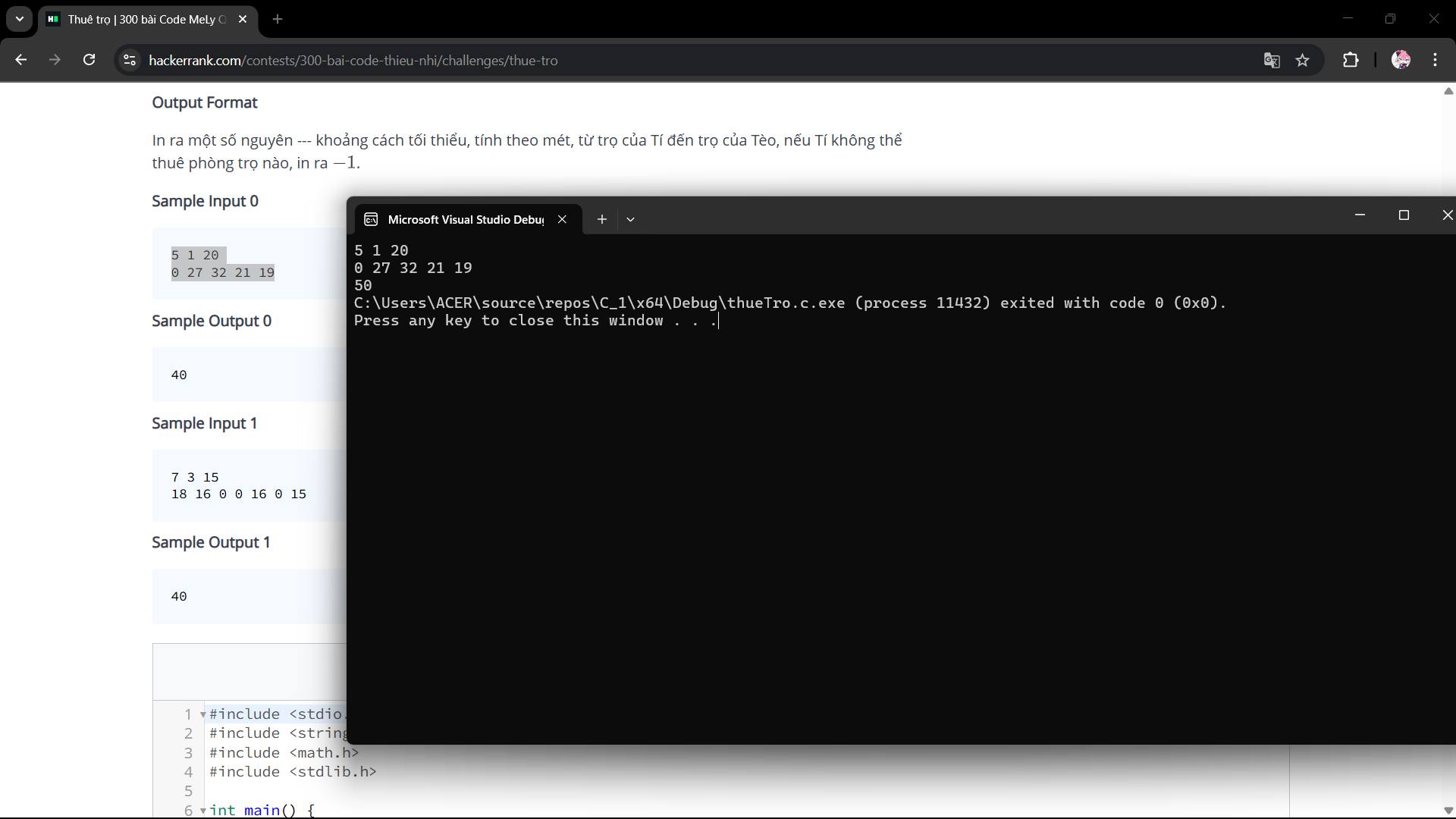Click line number 5 in code editor
This screenshot has width=1456, height=819.
click(188, 791)
